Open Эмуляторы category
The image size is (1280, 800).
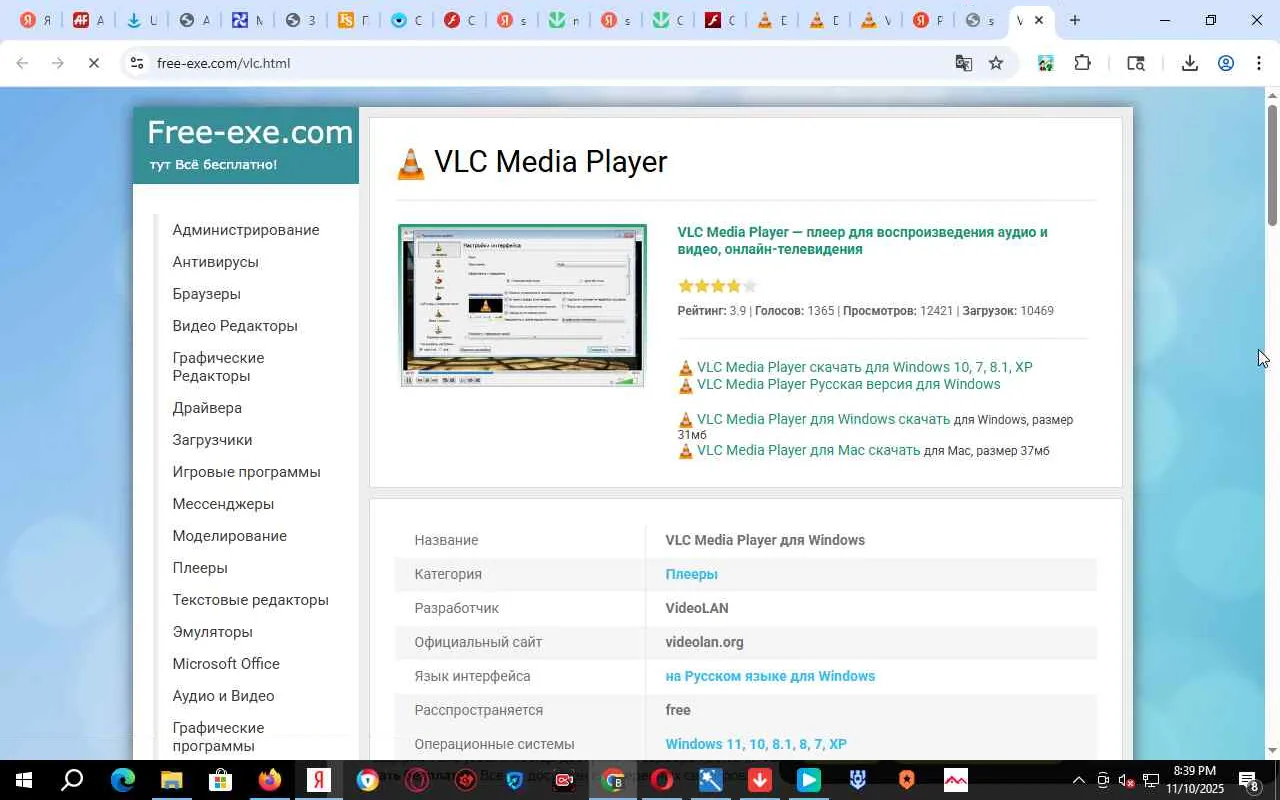pyautogui.click(x=212, y=632)
